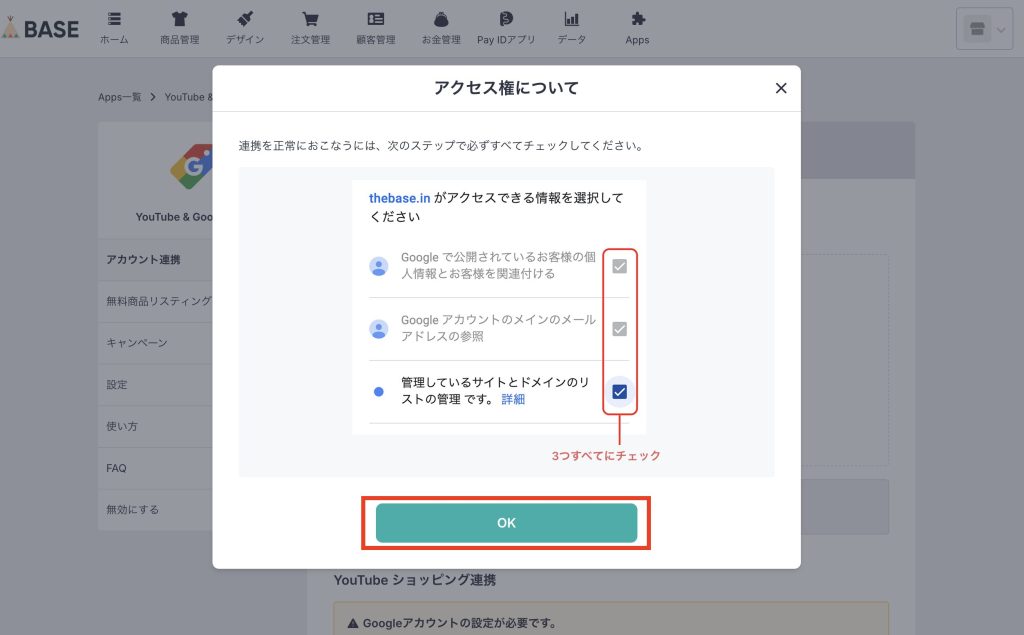1024x635 pixels.
Task: Open デザイン paintbrush icon
Action: tap(245, 19)
